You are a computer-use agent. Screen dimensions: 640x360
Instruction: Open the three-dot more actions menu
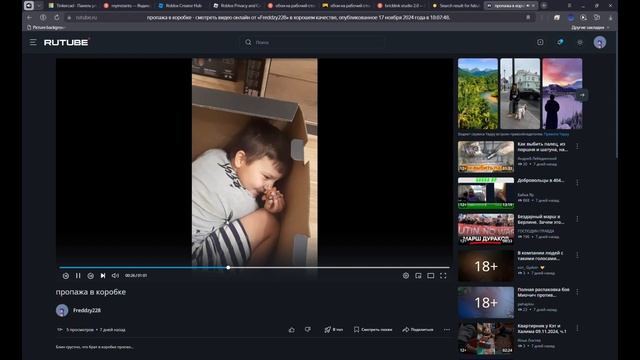pyautogui.click(x=447, y=329)
